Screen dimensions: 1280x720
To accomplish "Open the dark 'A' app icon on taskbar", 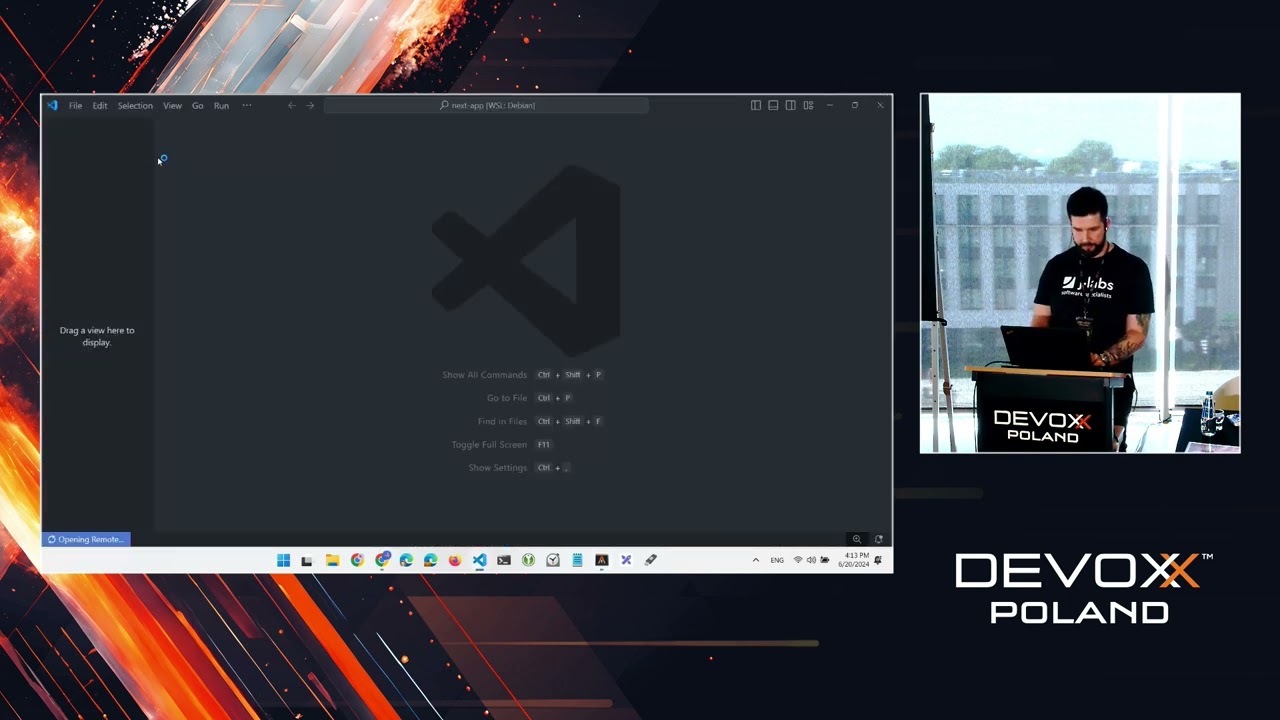I will (x=601, y=560).
